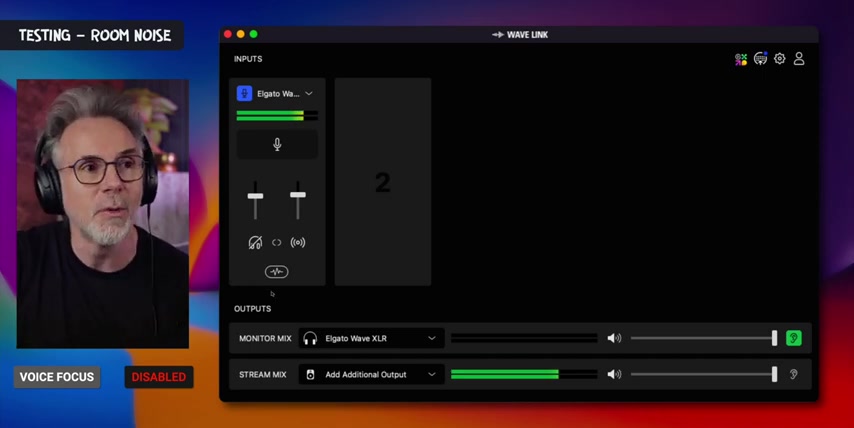Open the globe icon with notification dot
This screenshot has width=854, height=428.
pyautogui.click(x=760, y=58)
